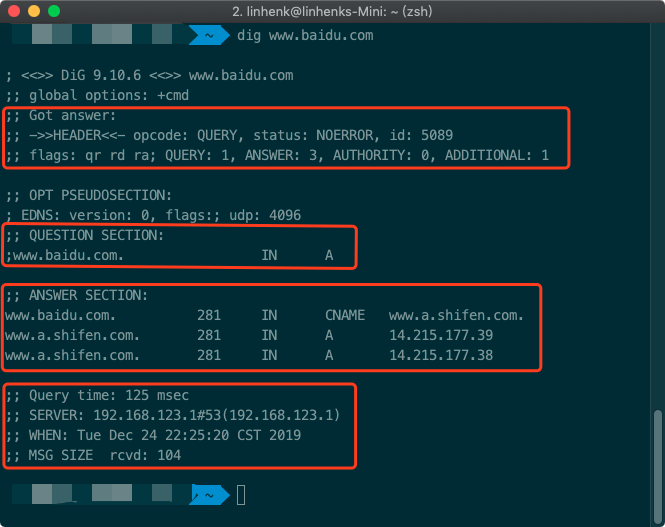Image resolution: width=665 pixels, height=527 pixels.
Task: Click the yellow minimize window button
Action: pos(34,11)
